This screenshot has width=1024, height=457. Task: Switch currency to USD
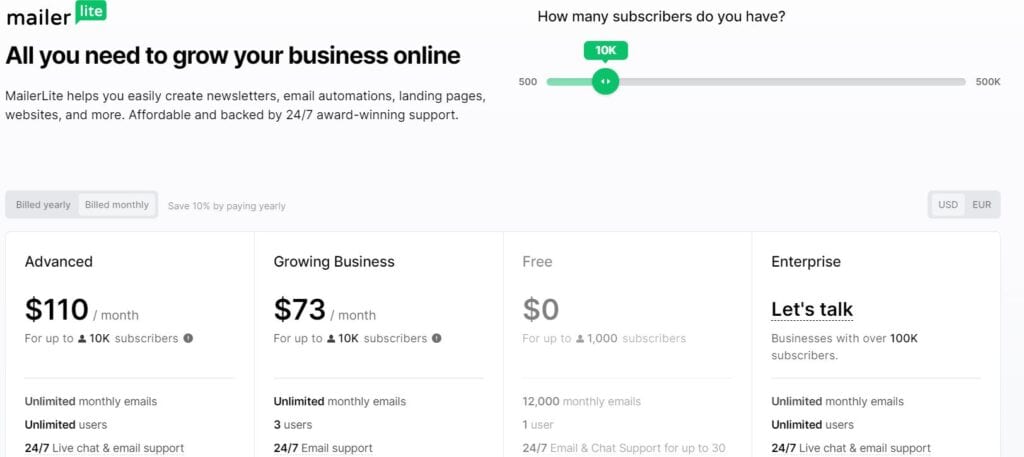pos(948,205)
